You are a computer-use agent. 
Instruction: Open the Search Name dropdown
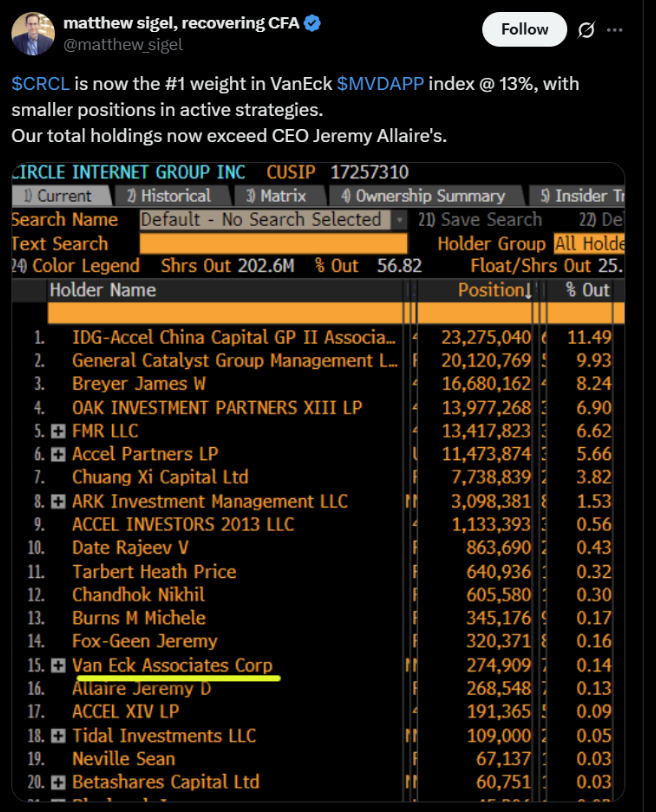point(400,220)
